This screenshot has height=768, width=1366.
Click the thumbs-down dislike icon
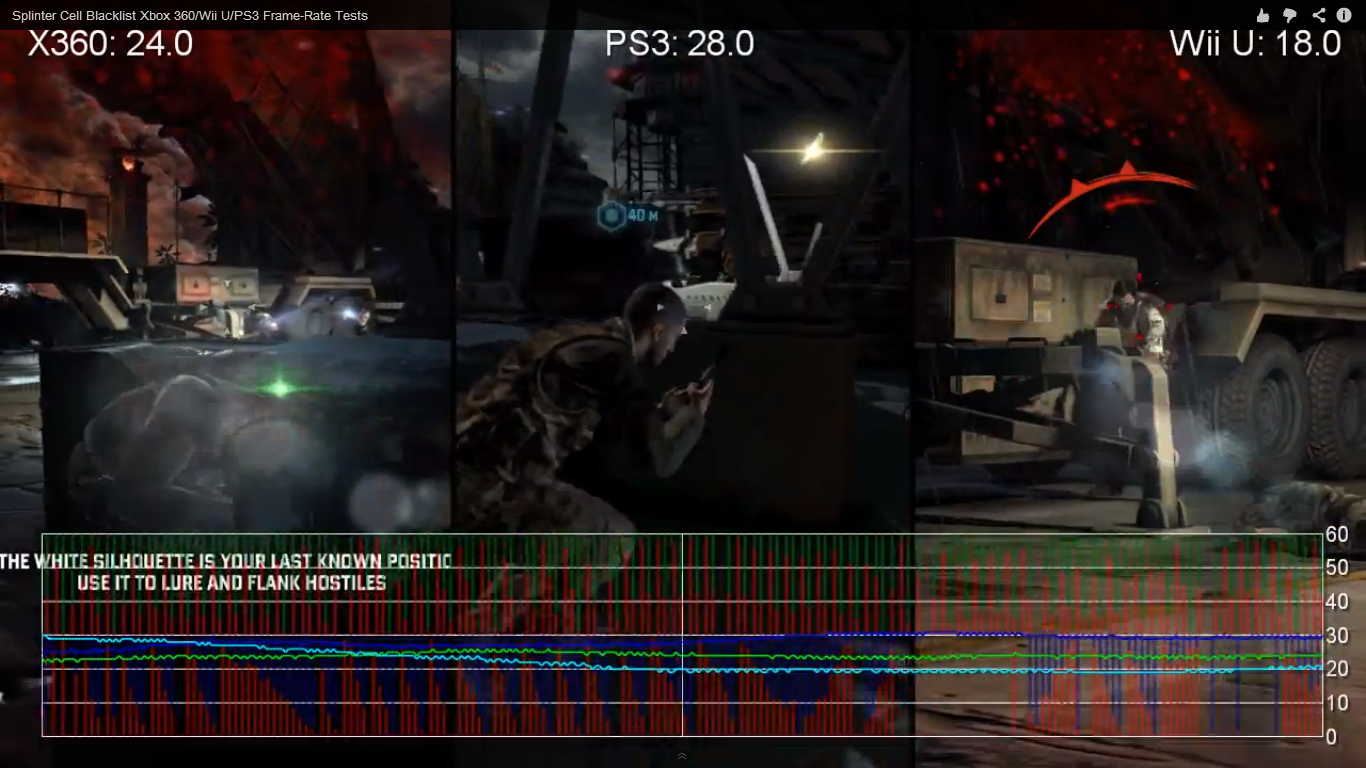click(x=1290, y=15)
